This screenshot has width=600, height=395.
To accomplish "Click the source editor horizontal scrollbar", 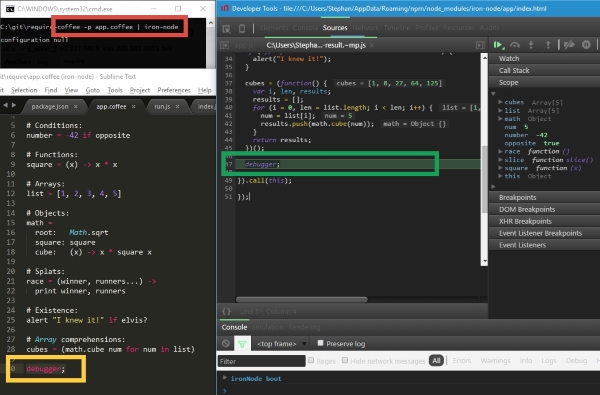I will coord(302,299).
